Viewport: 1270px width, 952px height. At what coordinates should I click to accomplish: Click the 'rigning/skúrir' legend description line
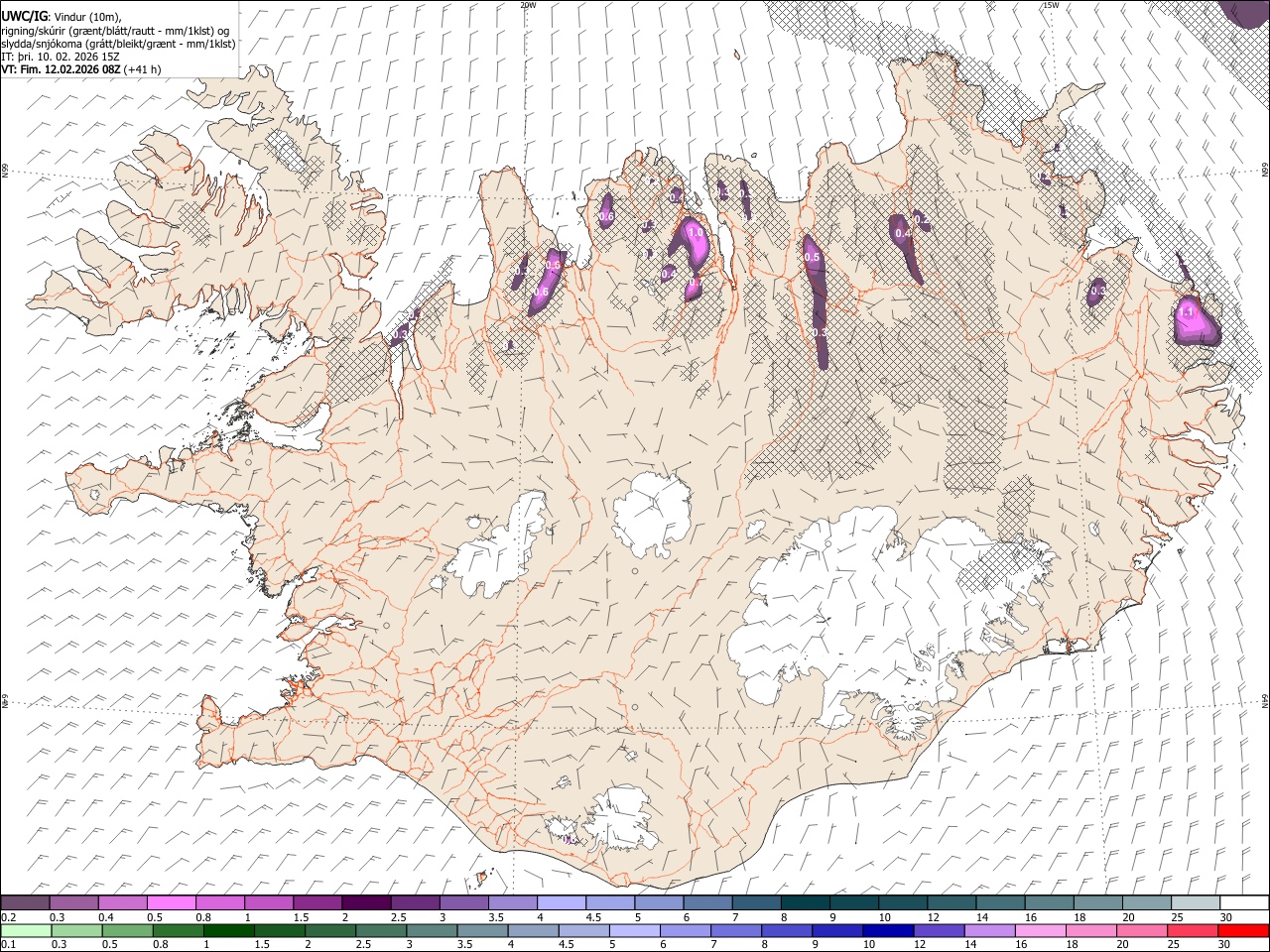click(114, 31)
